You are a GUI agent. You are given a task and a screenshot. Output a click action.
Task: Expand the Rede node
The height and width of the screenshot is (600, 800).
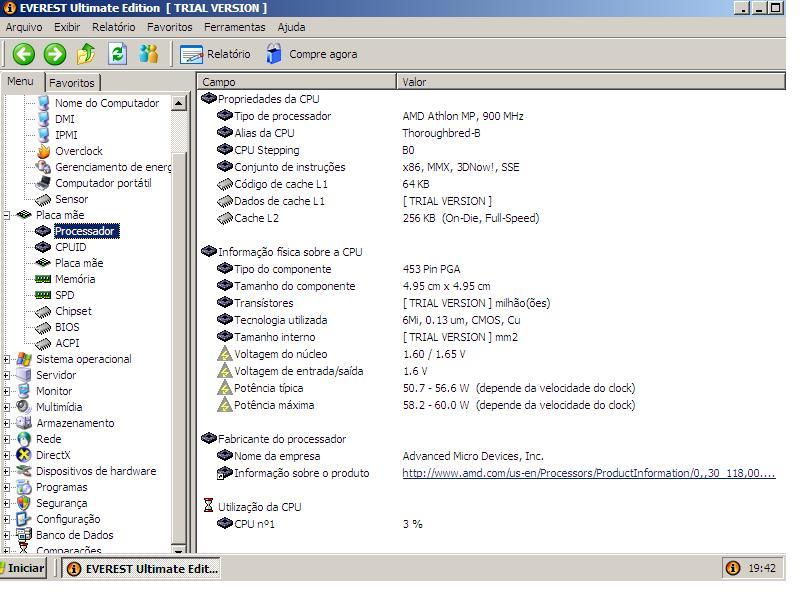[7, 439]
